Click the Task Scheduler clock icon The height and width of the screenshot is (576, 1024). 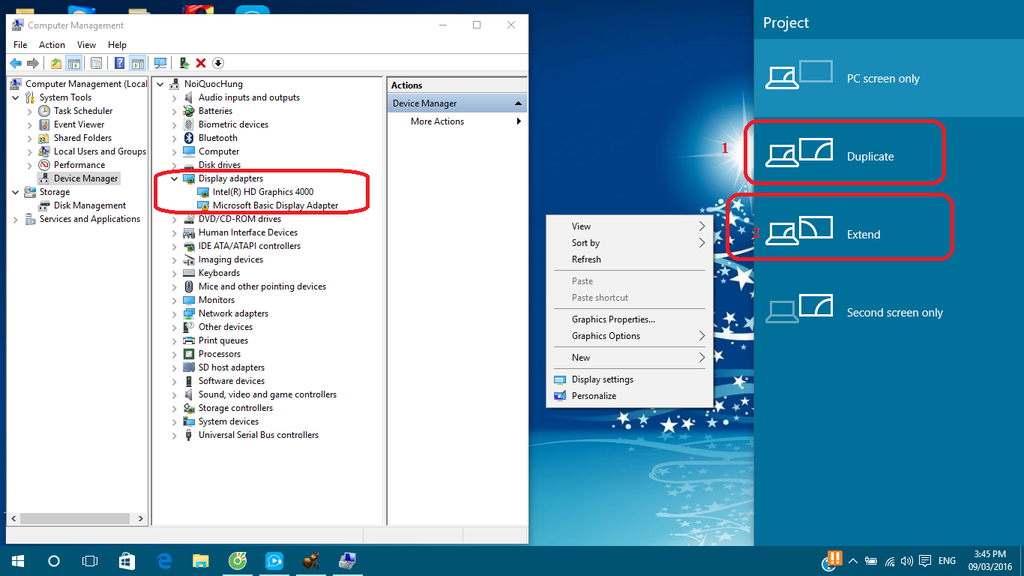44,111
